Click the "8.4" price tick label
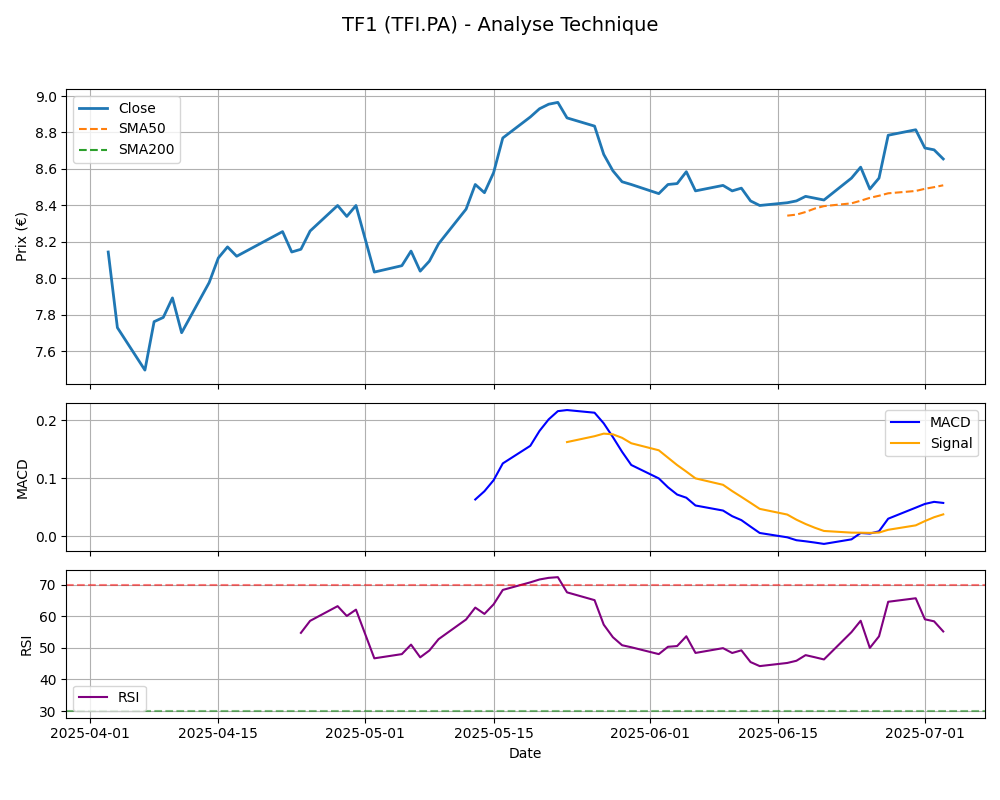Image resolution: width=1000 pixels, height=800 pixels. (x=49, y=206)
